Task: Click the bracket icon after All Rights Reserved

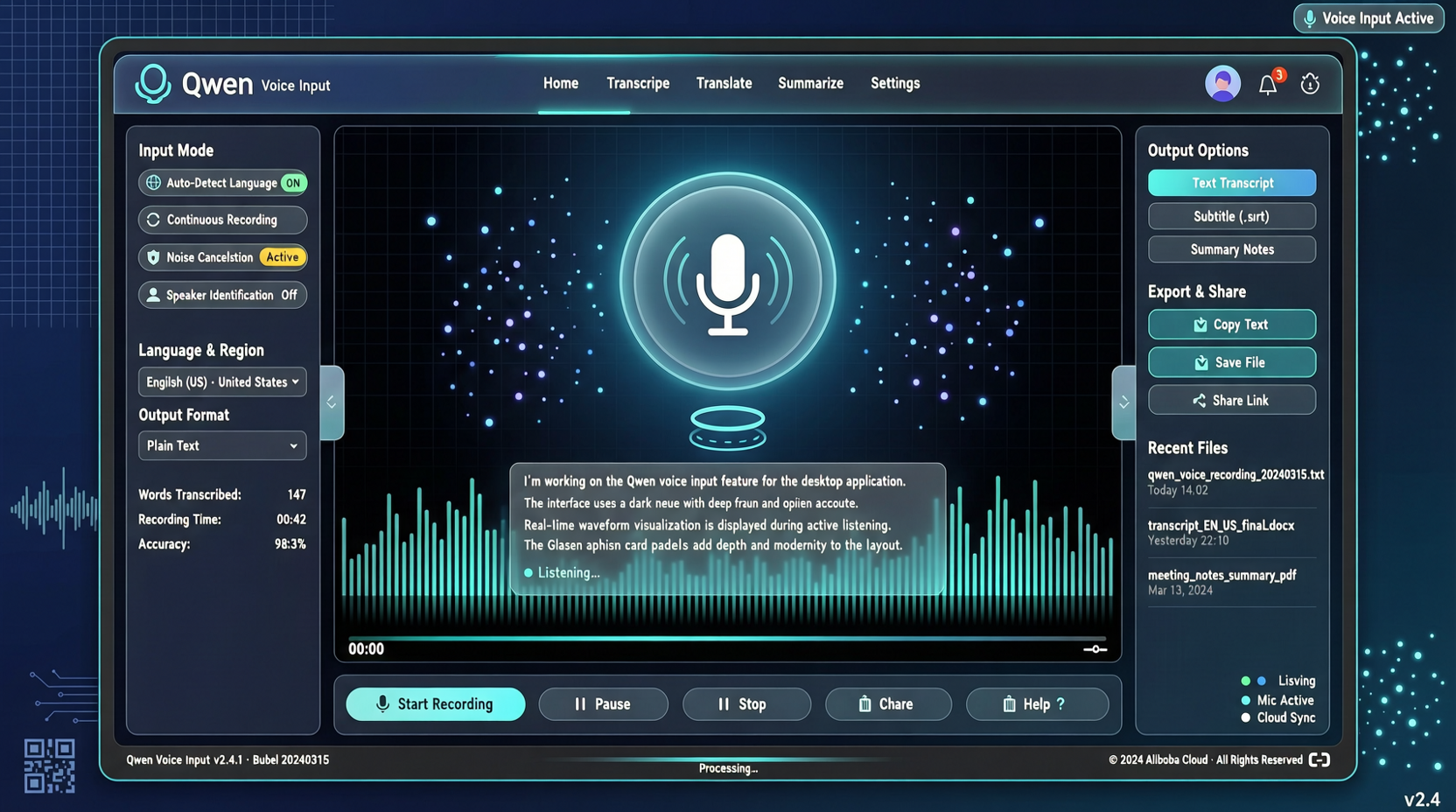Action: click(1319, 759)
